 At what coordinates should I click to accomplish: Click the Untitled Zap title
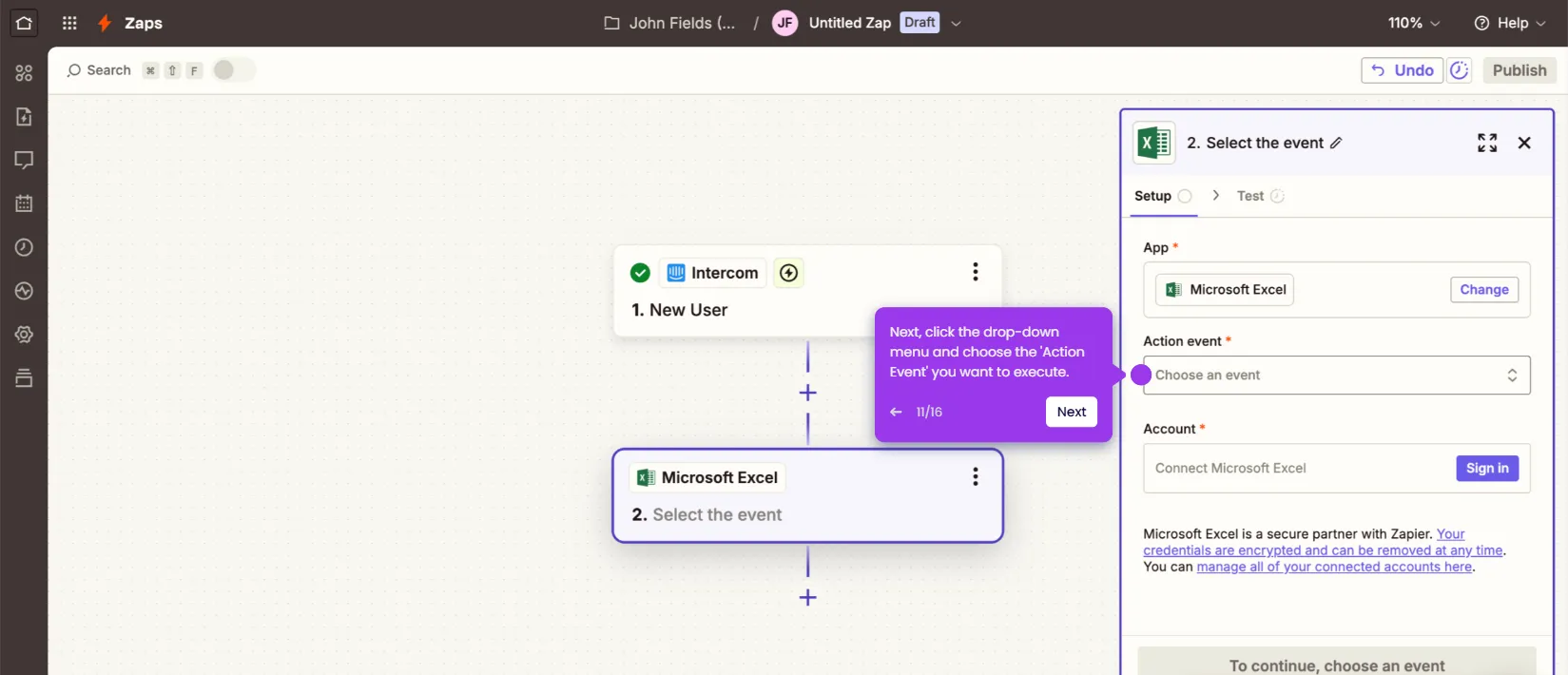(849, 23)
